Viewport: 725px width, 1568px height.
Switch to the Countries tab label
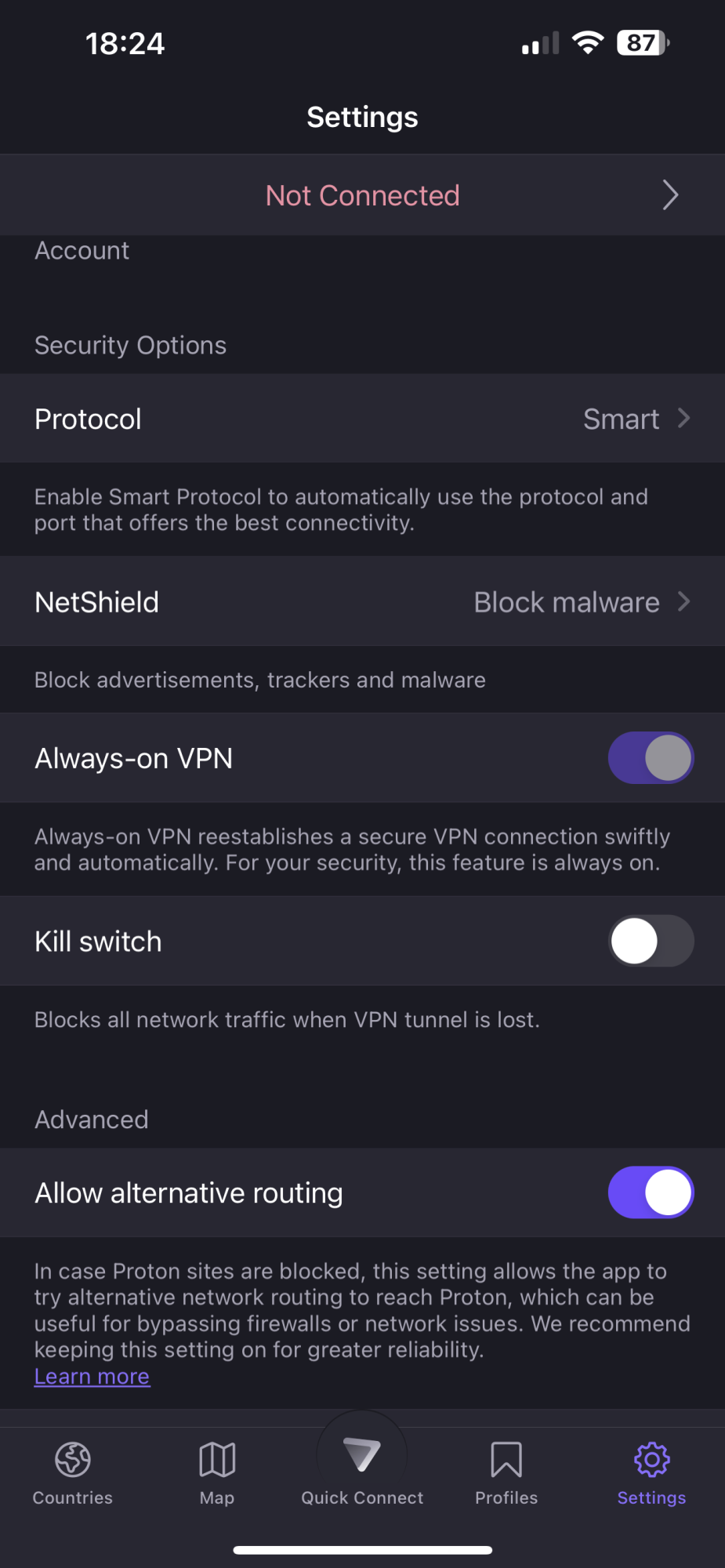coord(73,1497)
